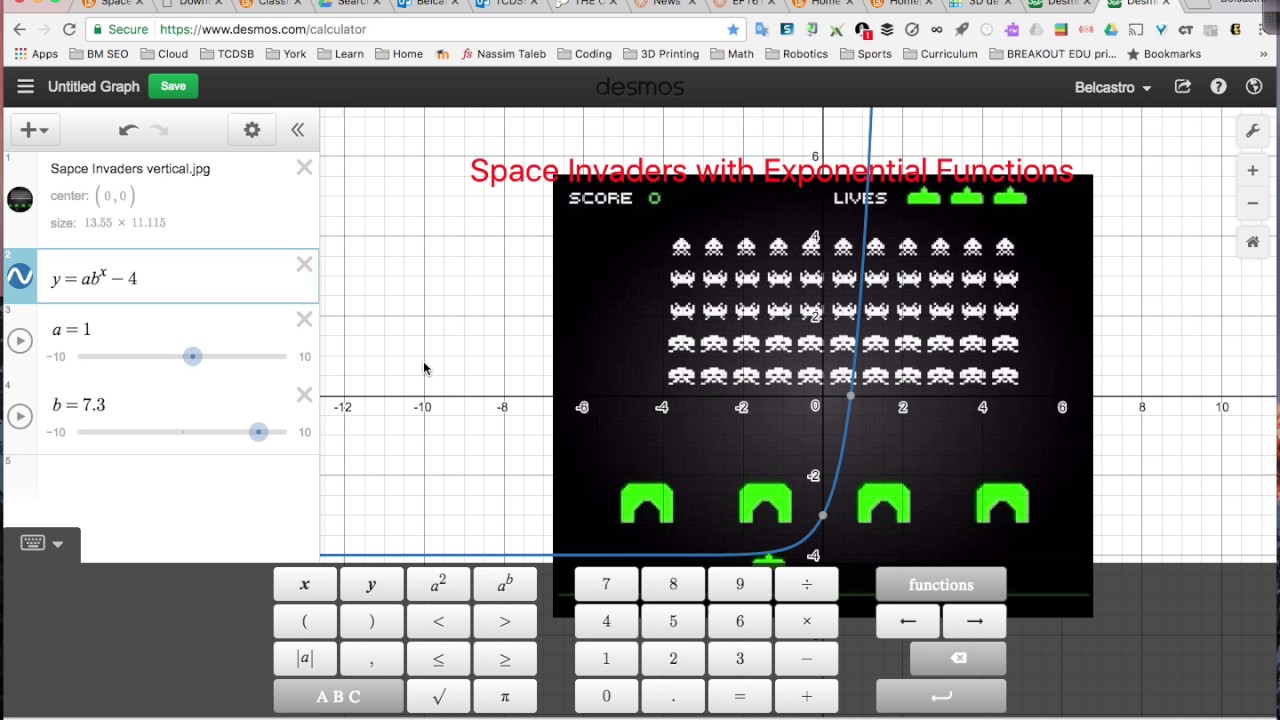Open the language globe icon

(x=1254, y=87)
